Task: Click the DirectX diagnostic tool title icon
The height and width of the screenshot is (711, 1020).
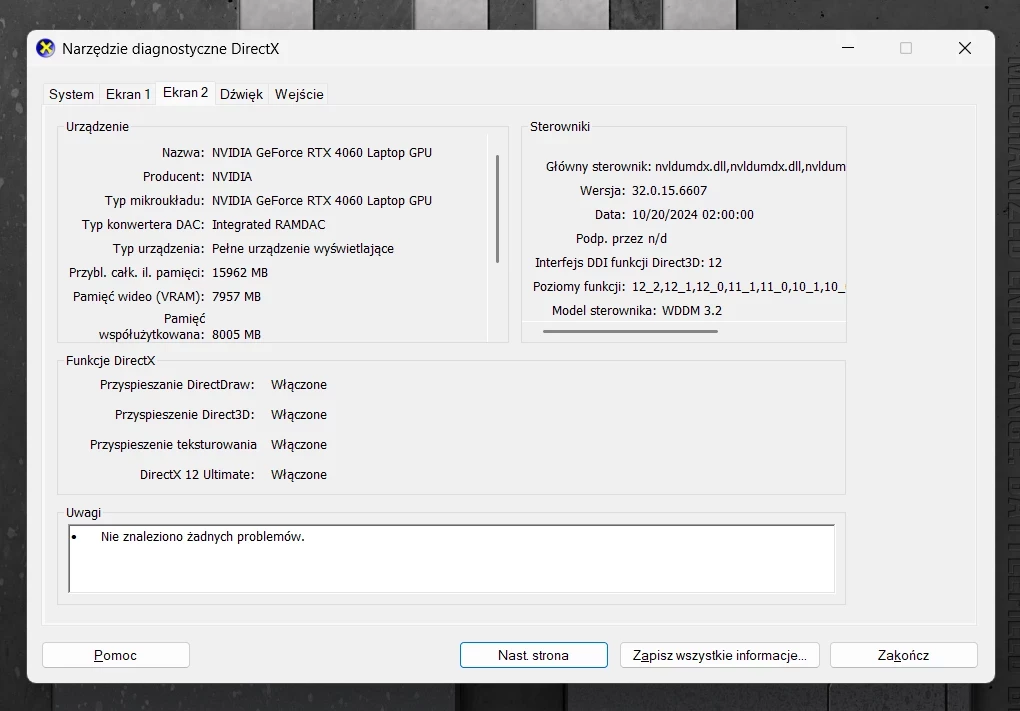Action: point(46,48)
